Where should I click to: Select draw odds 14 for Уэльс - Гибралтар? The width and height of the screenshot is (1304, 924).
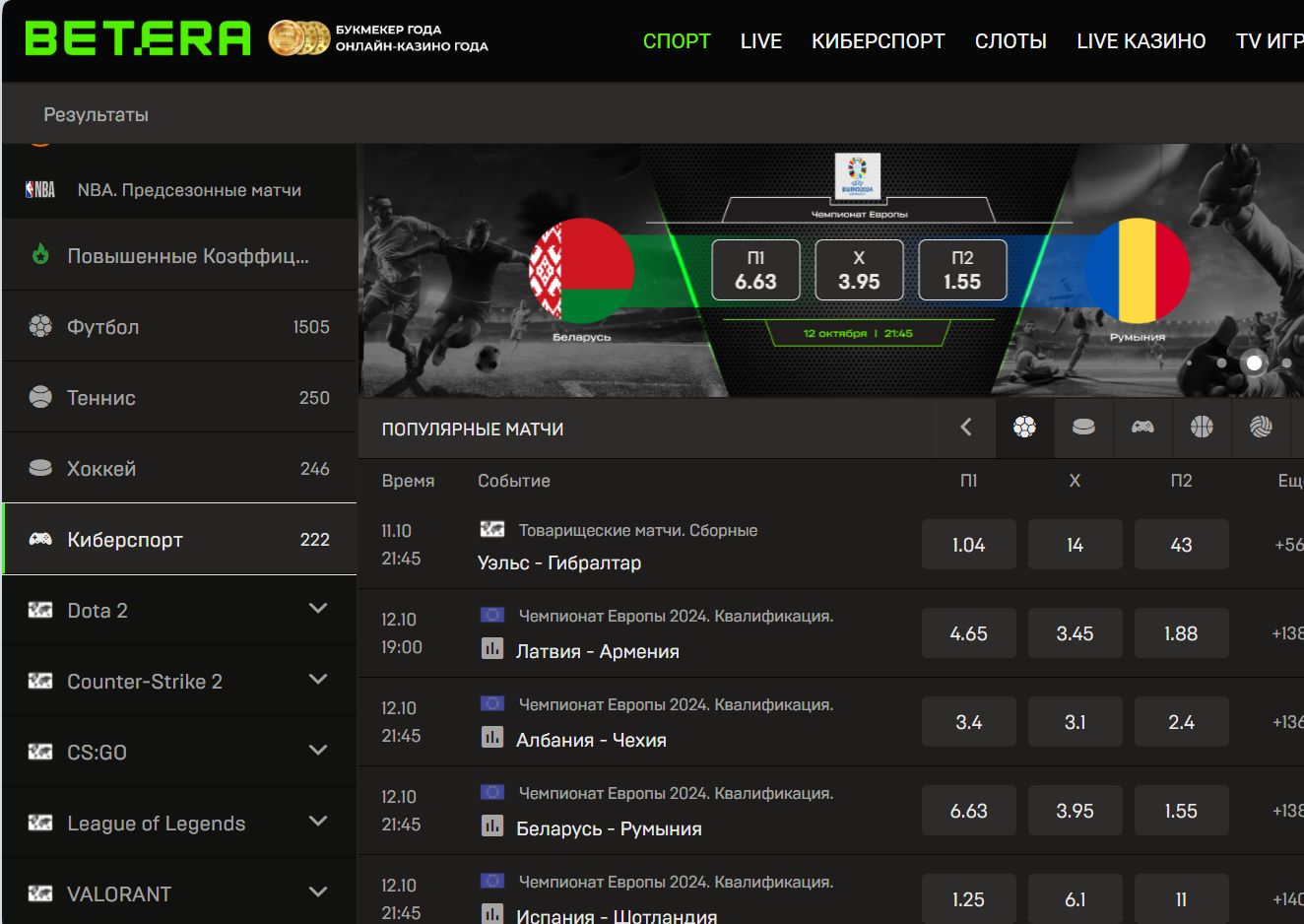pos(1076,545)
